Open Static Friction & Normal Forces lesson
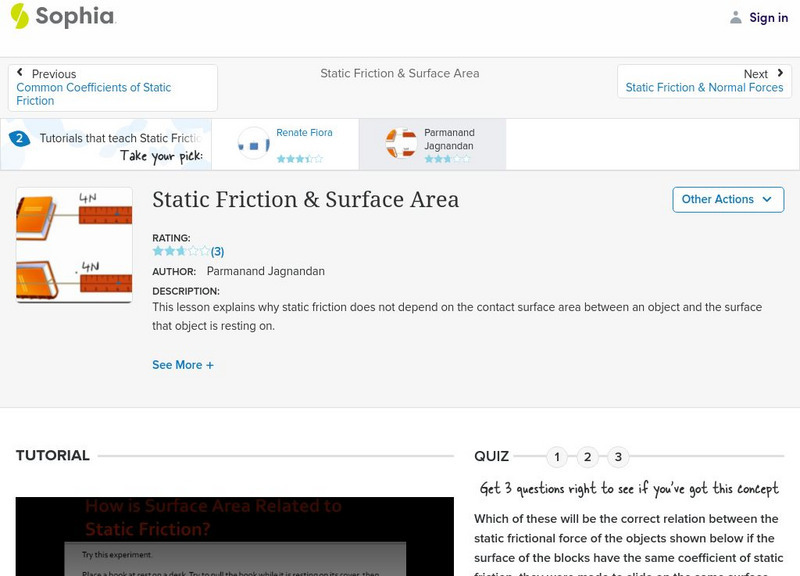800x576 pixels. 703,87
